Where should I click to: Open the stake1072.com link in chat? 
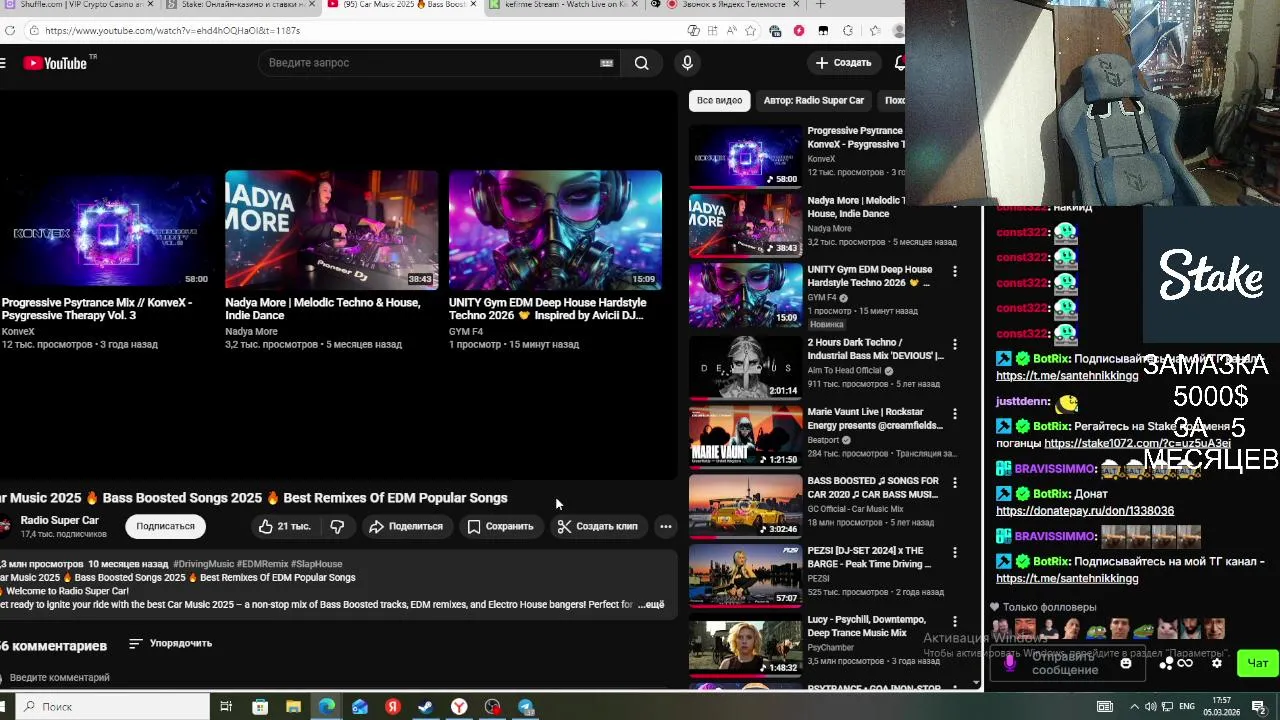tap(1137, 443)
